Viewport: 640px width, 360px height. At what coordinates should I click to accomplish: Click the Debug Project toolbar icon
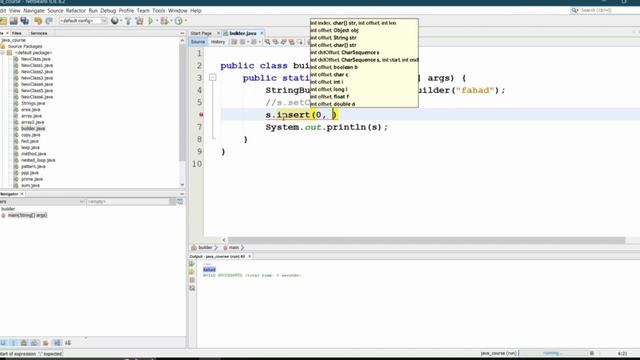pyautogui.click(x=164, y=21)
